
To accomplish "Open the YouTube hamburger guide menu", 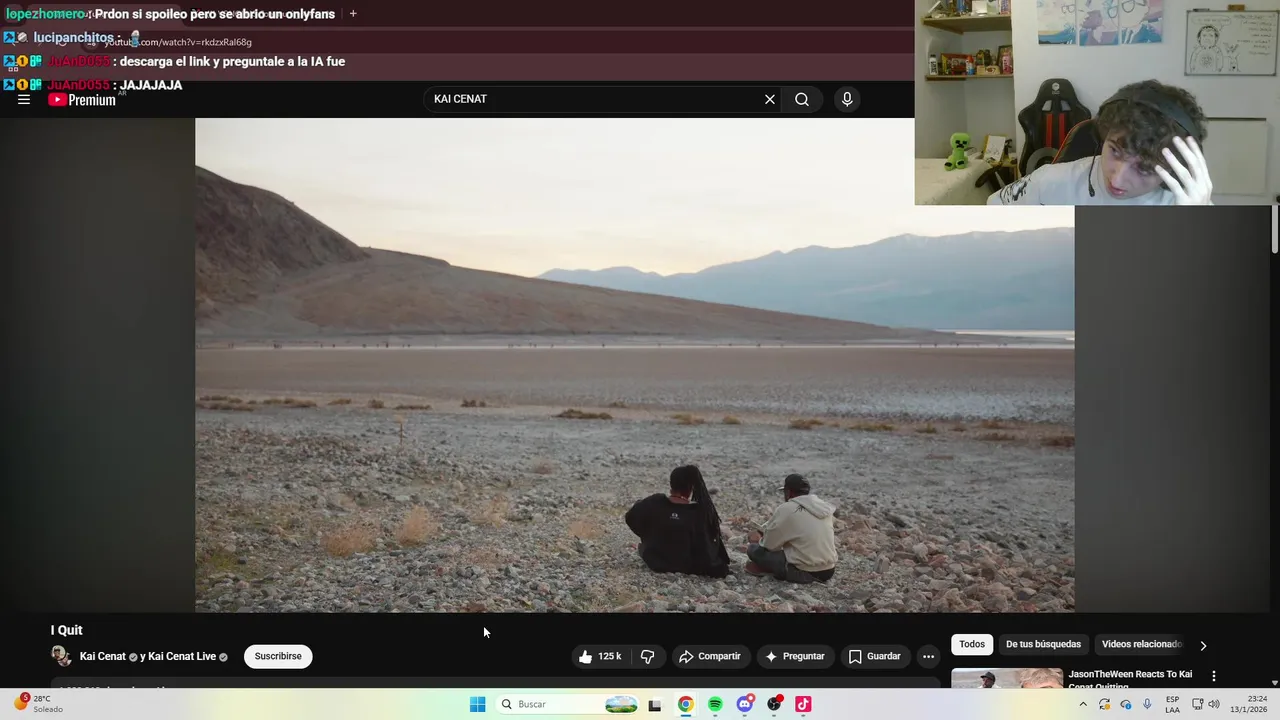I will 24,99.
